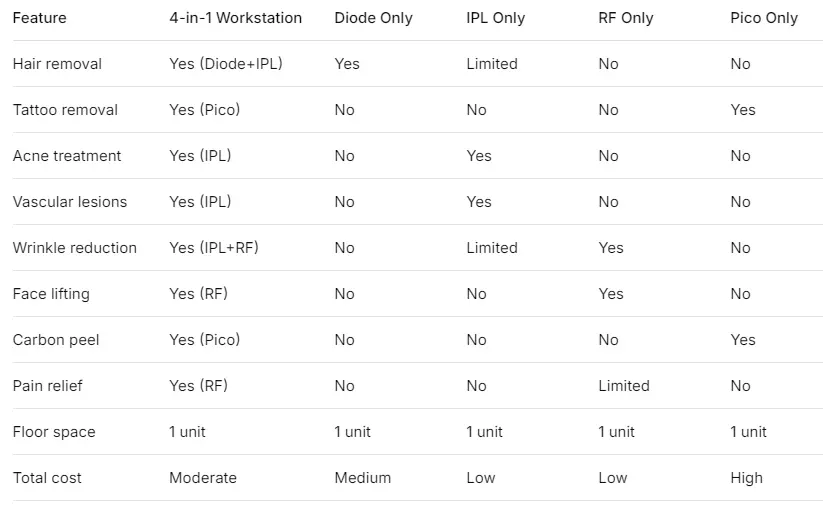Select the IPL Only column header
Viewport: 823px width, 510px height.
click(495, 18)
